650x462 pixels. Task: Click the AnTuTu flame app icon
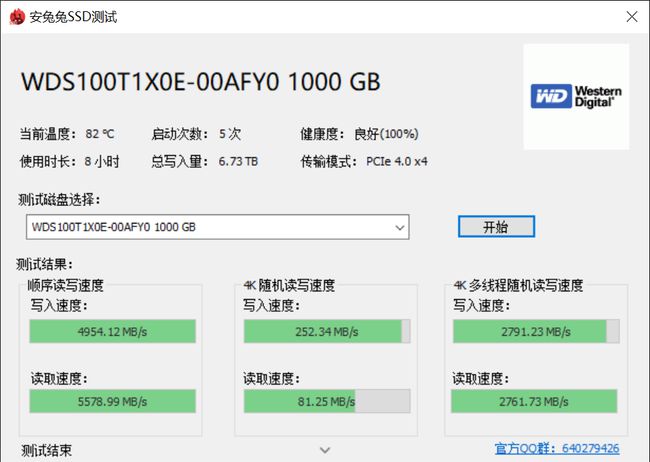[x=17, y=17]
